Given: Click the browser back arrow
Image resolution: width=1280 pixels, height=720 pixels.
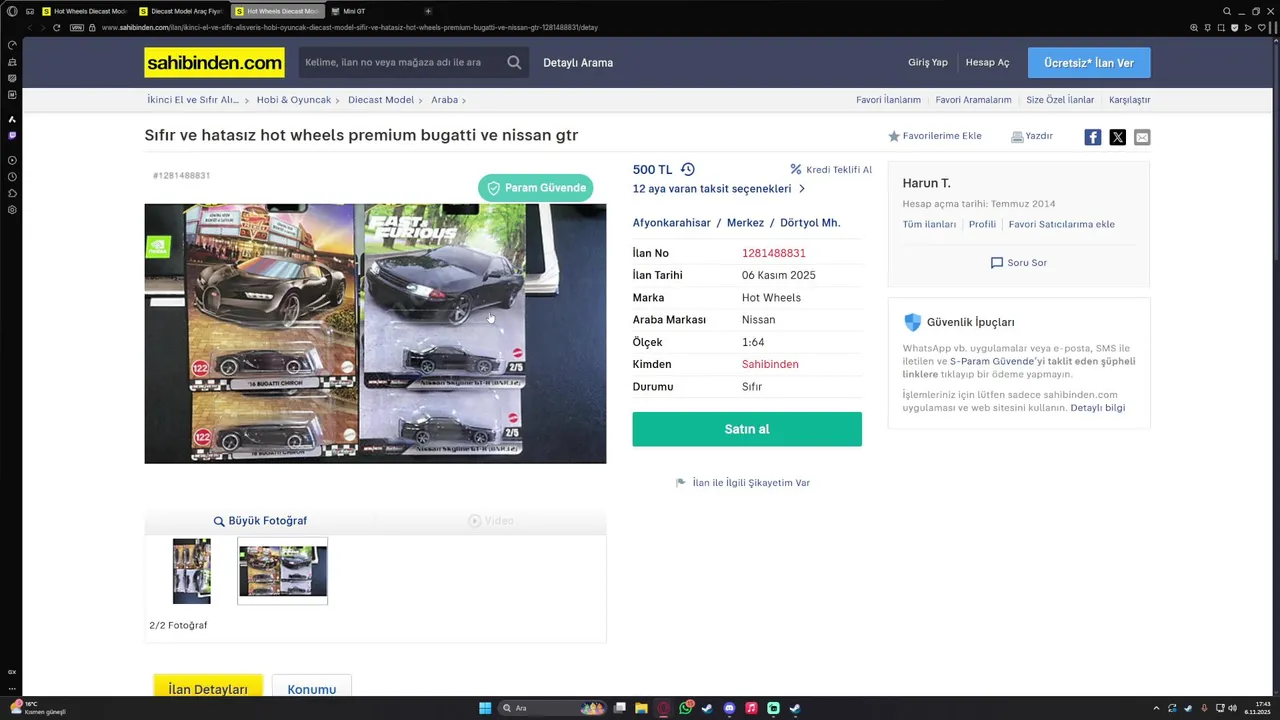Looking at the screenshot, I should pos(28,28).
